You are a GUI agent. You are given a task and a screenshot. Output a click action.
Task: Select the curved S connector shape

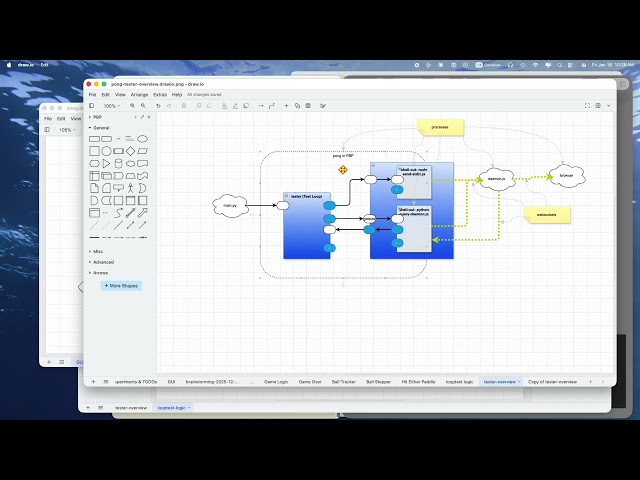coord(118,213)
